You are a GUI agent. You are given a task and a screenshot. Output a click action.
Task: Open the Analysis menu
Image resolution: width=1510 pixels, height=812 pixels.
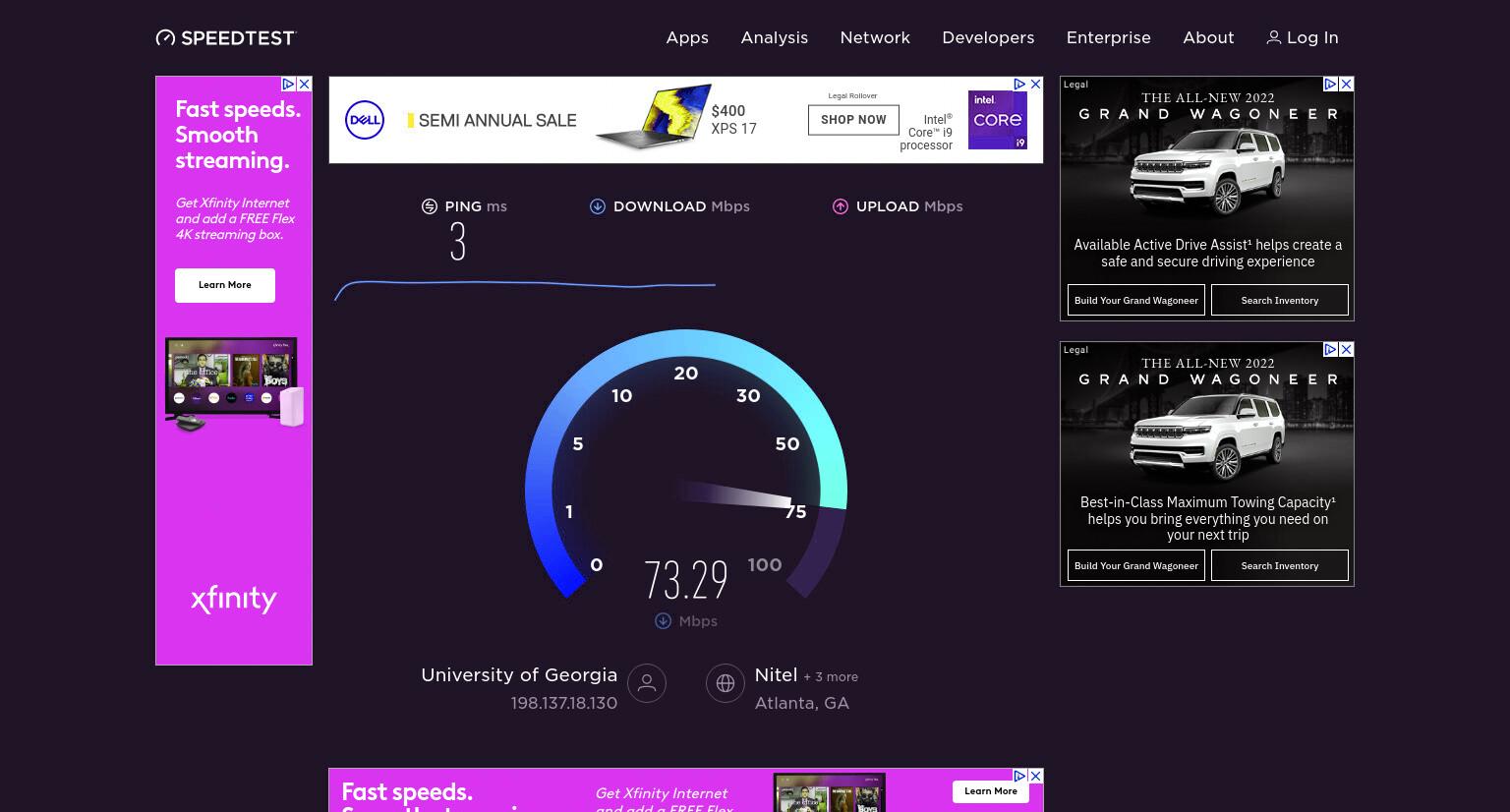pos(775,37)
